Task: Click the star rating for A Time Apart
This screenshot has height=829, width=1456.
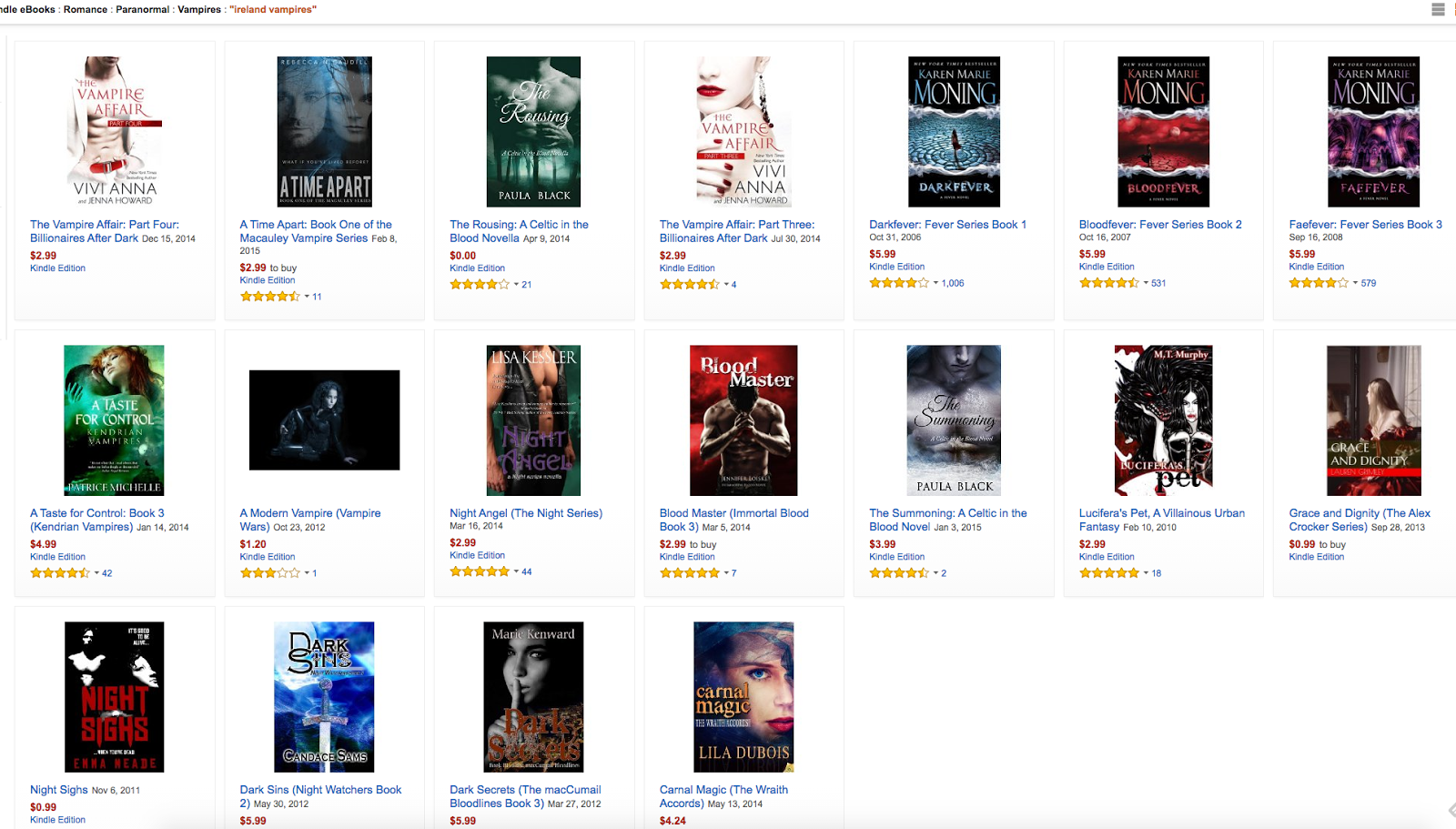Action: pyautogui.click(x=269, y=297)
